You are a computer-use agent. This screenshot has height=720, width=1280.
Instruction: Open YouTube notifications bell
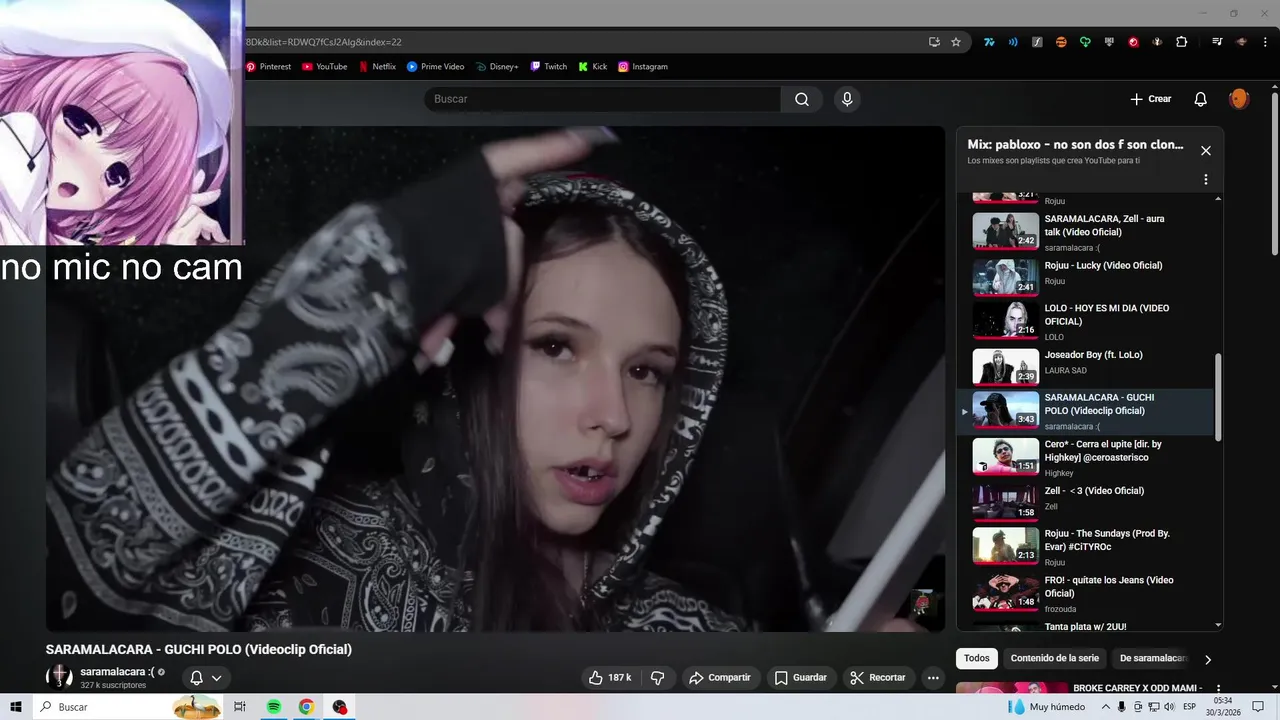click(x=1201, y=99)
